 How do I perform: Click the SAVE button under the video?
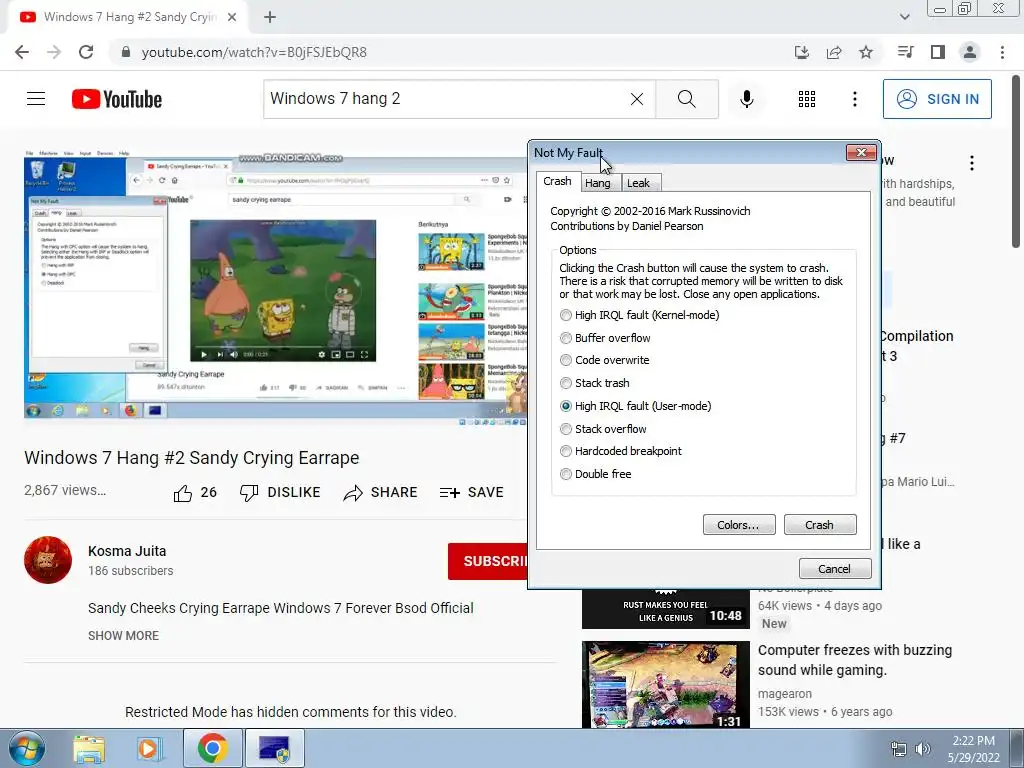coord(471,492)
